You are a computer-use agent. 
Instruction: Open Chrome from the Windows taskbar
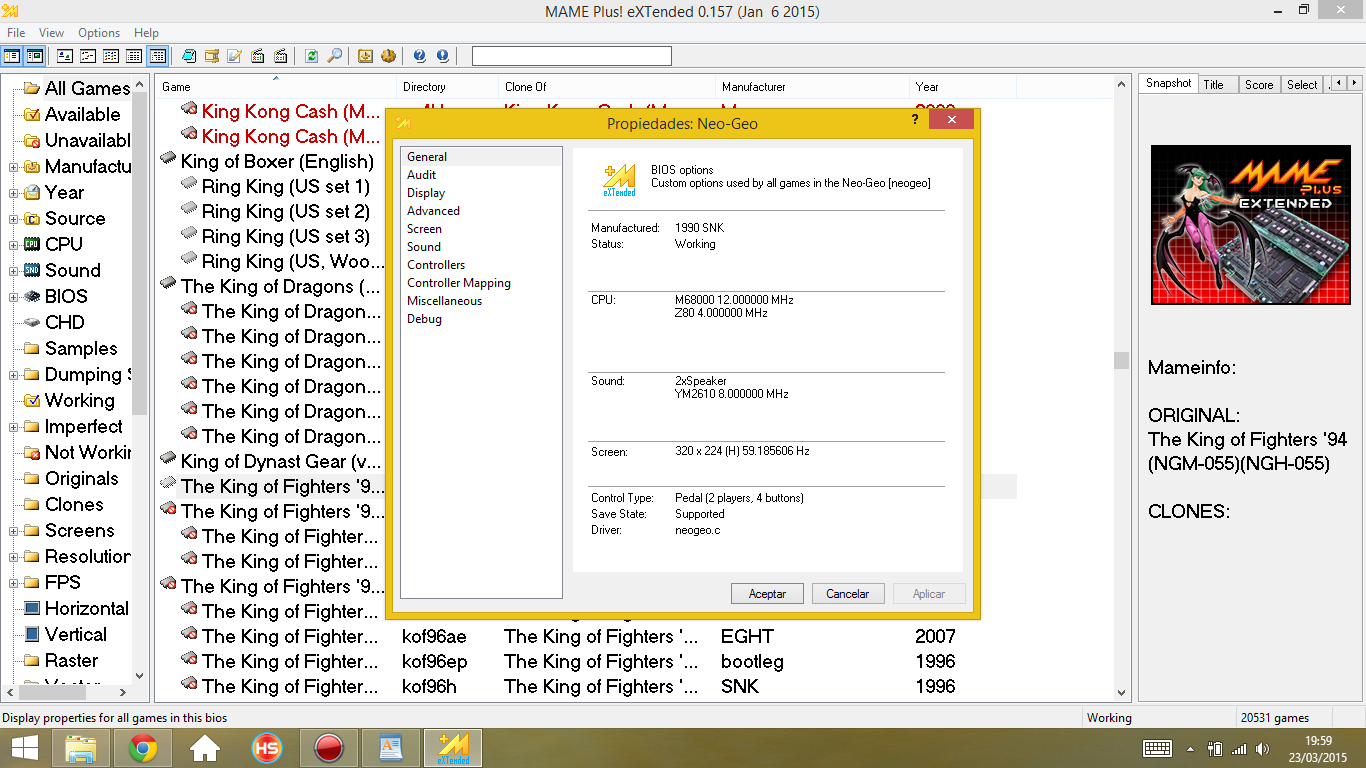pyautogui.click(x=142, y=748)
